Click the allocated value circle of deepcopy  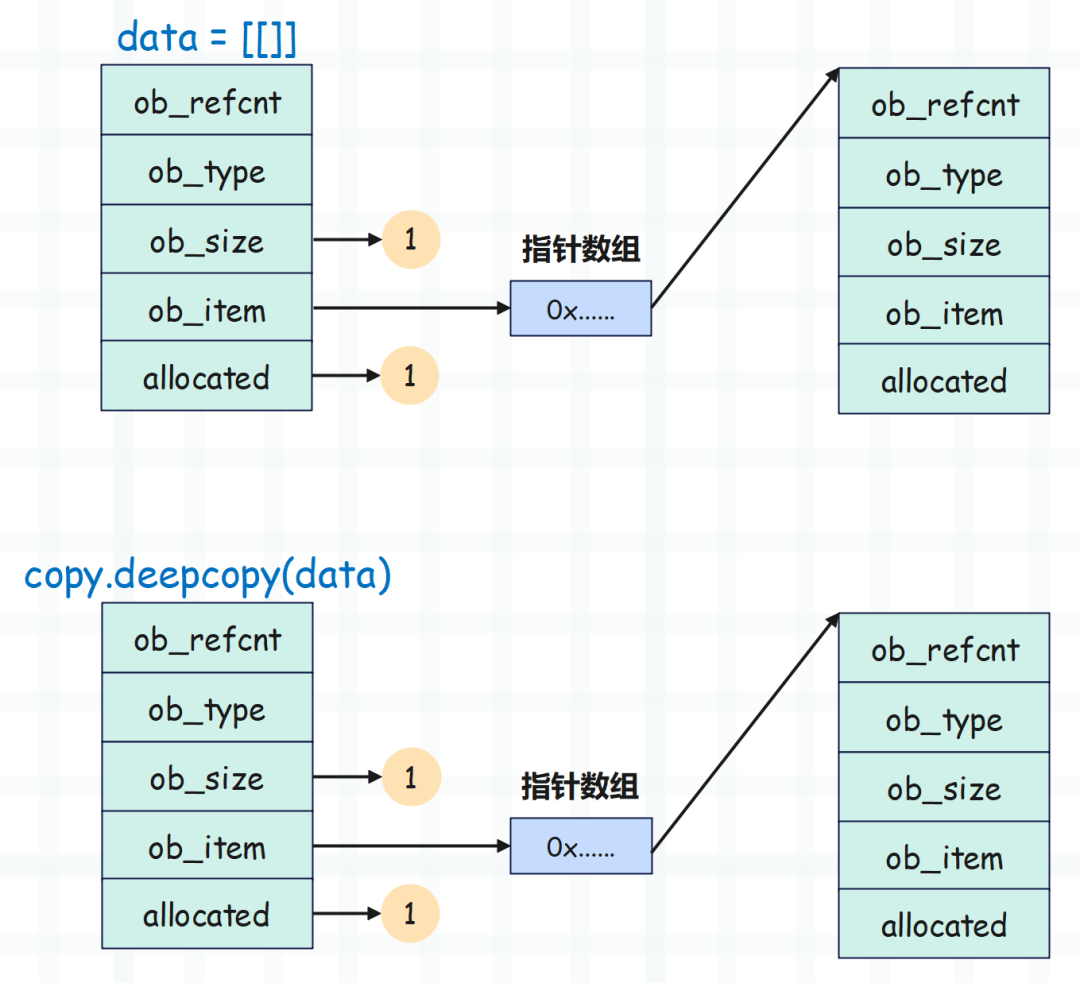tap(411, 913)
